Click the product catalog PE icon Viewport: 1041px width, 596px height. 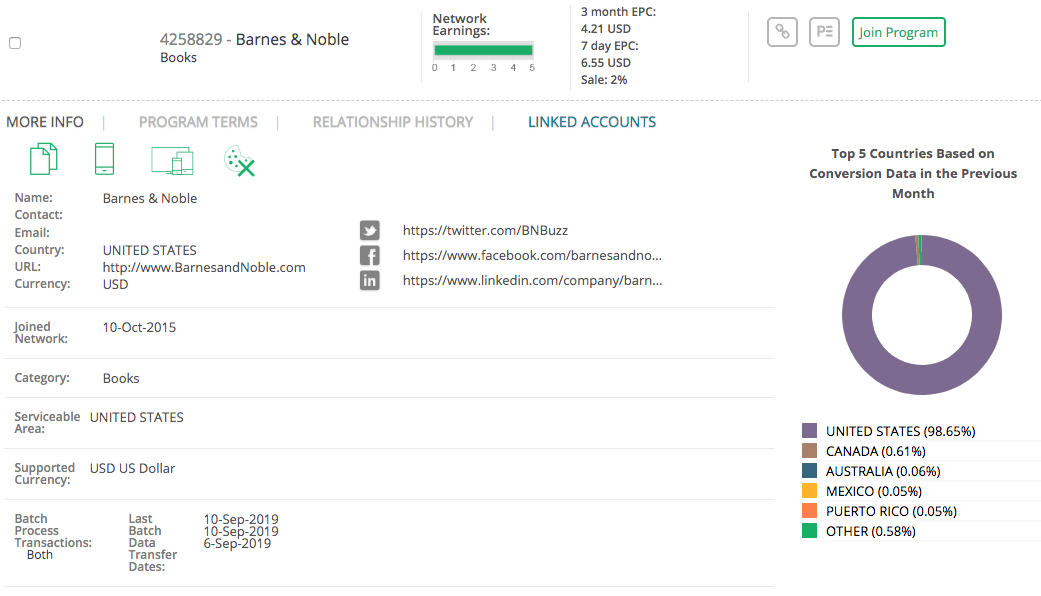[824, 32]
